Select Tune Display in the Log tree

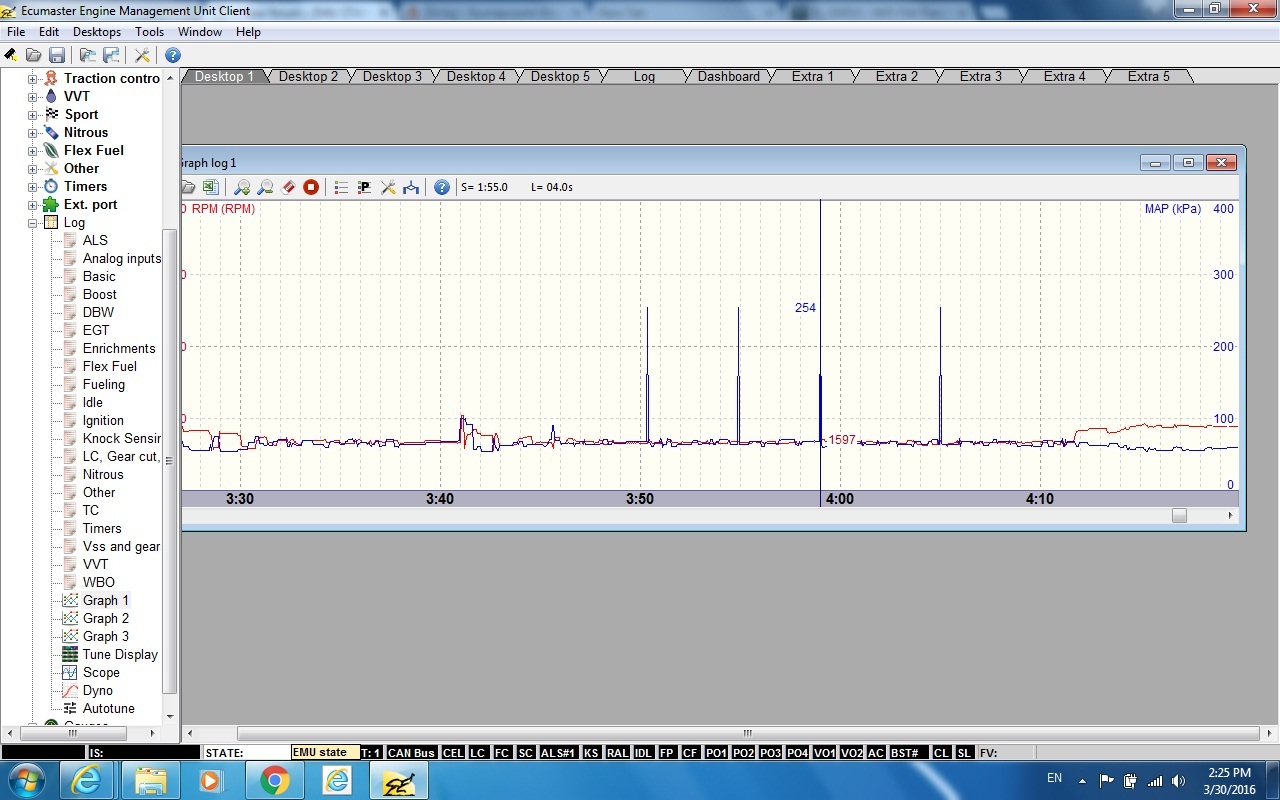[x=120, y=654]
